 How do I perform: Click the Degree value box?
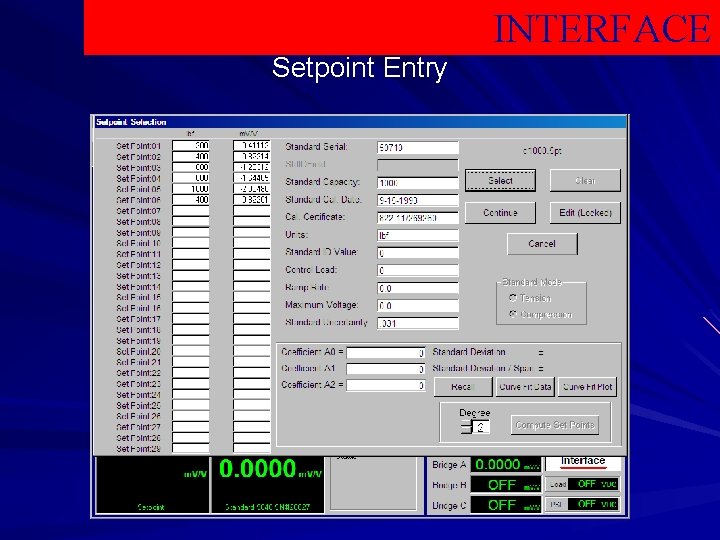(x=481, y=428)
